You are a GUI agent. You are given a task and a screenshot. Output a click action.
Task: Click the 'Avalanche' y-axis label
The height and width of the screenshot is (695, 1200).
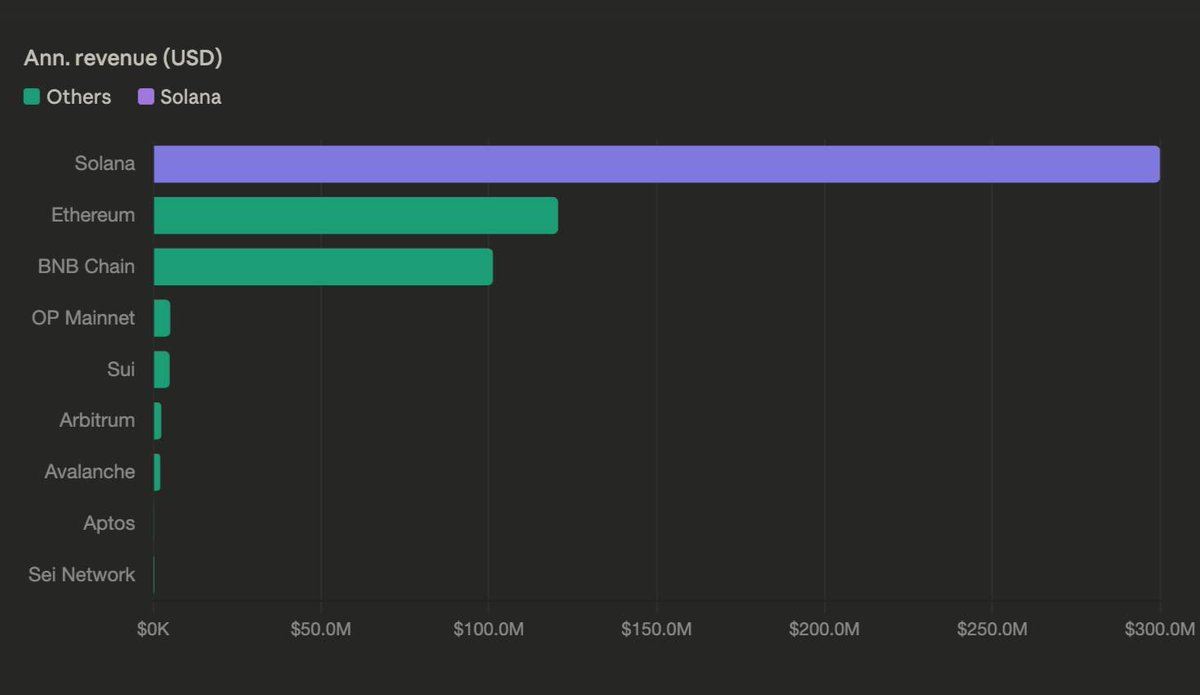click(x=90, y=472)
